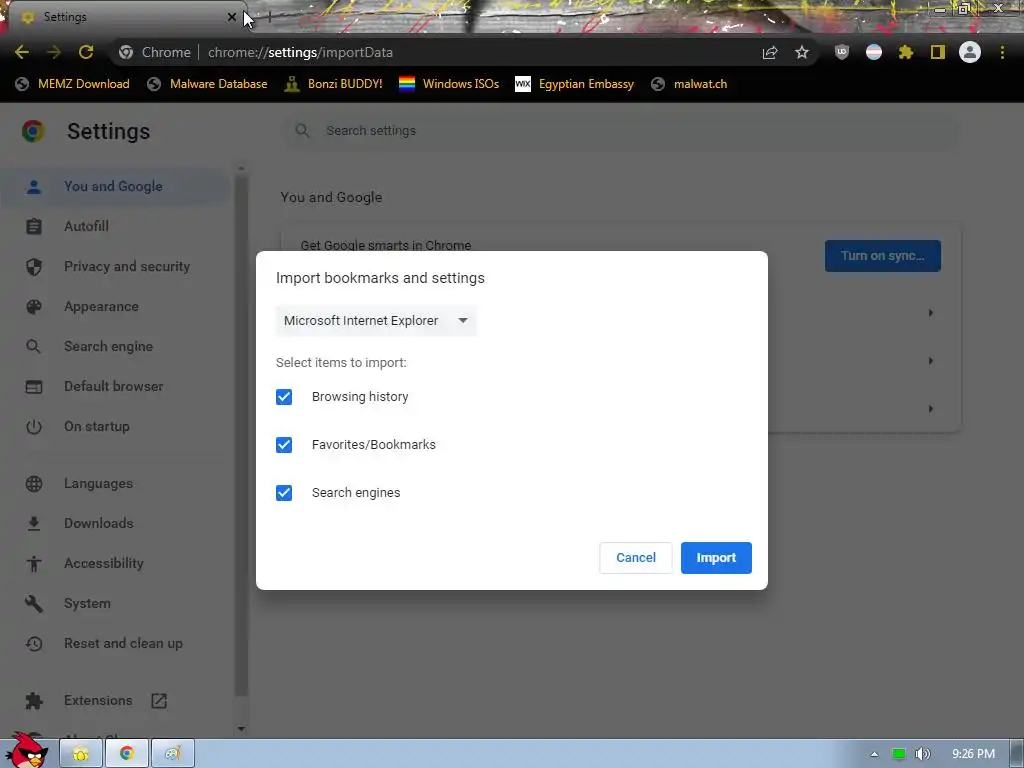Open the first pinned taskbar app
Screen dimensions: 1024x768
pyautogui.click(x=81, y=754)
